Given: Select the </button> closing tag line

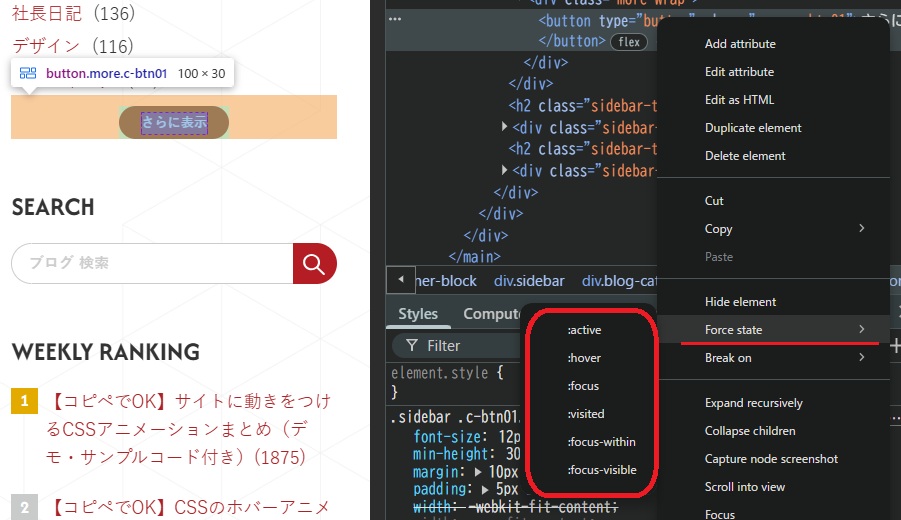Looking at the screenshot, I should pos(571,41).
